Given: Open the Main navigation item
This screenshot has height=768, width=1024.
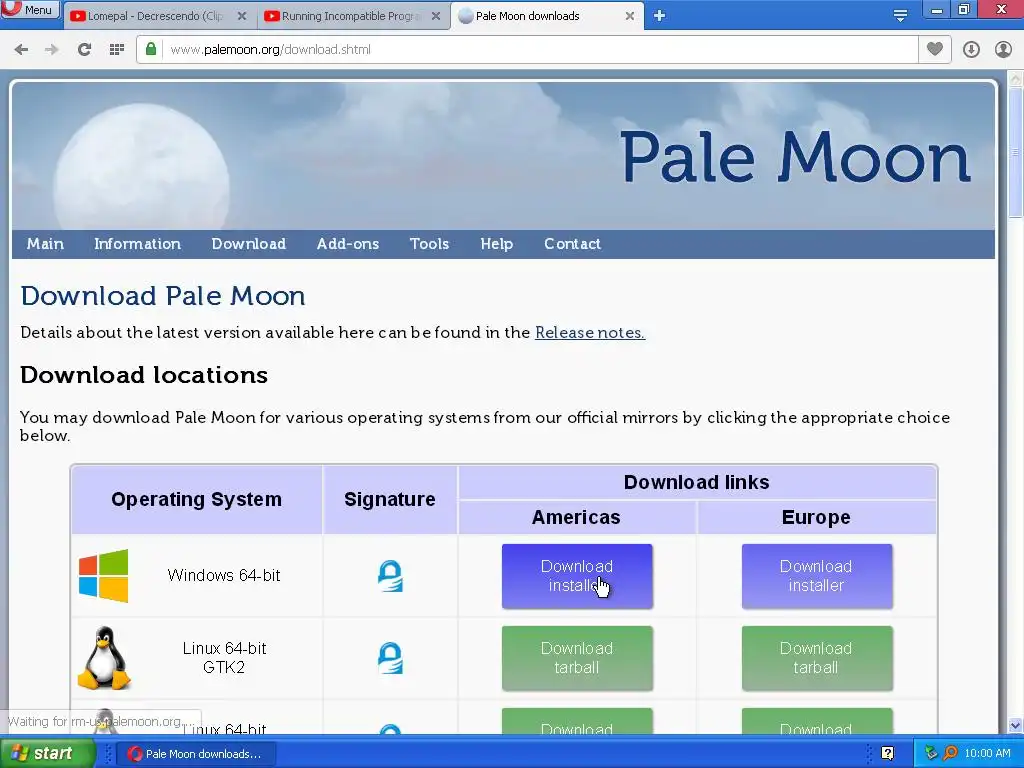Looking at the screenshot, I should coord(45,244).
